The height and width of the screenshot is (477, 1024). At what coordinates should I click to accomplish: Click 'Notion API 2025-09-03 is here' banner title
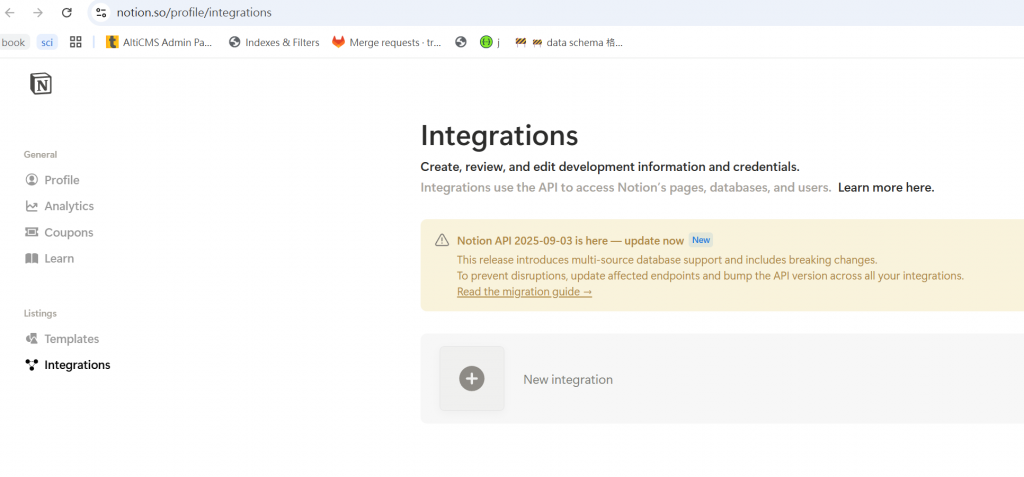(x=571, y=240)
